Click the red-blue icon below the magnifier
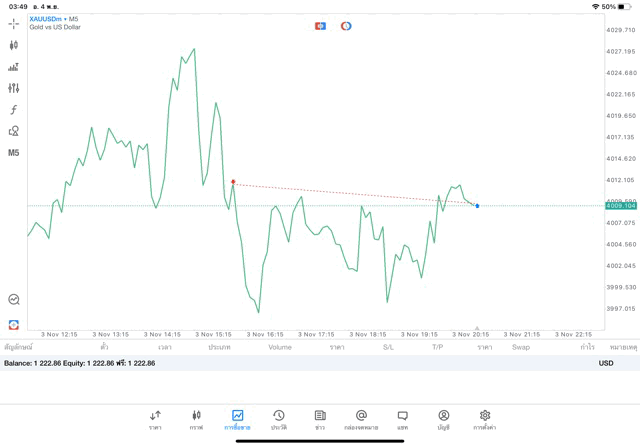Image resolution: width=640 pixels, height=447 pixels. click(13, 324)
